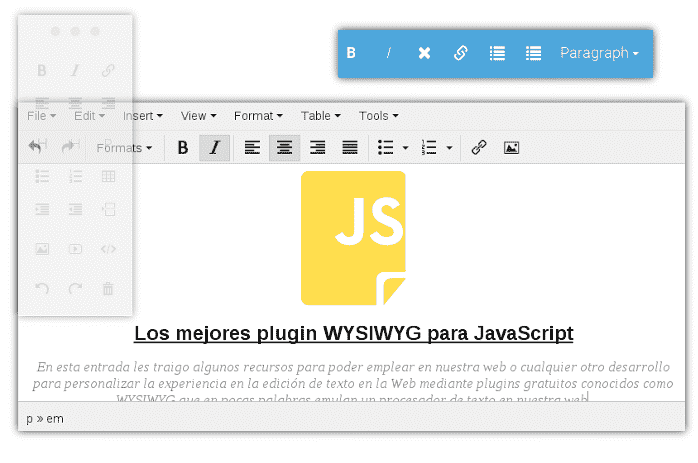Viewport: 698px width, 463px height.
Task: Click curved redo arrow in faded side panel
Action: (75, 288)
